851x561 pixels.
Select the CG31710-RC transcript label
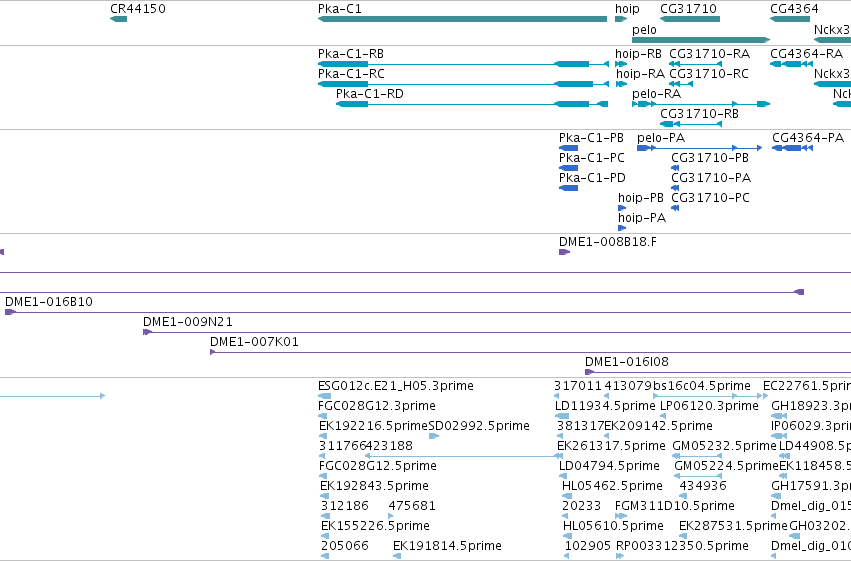coord(709,74)
